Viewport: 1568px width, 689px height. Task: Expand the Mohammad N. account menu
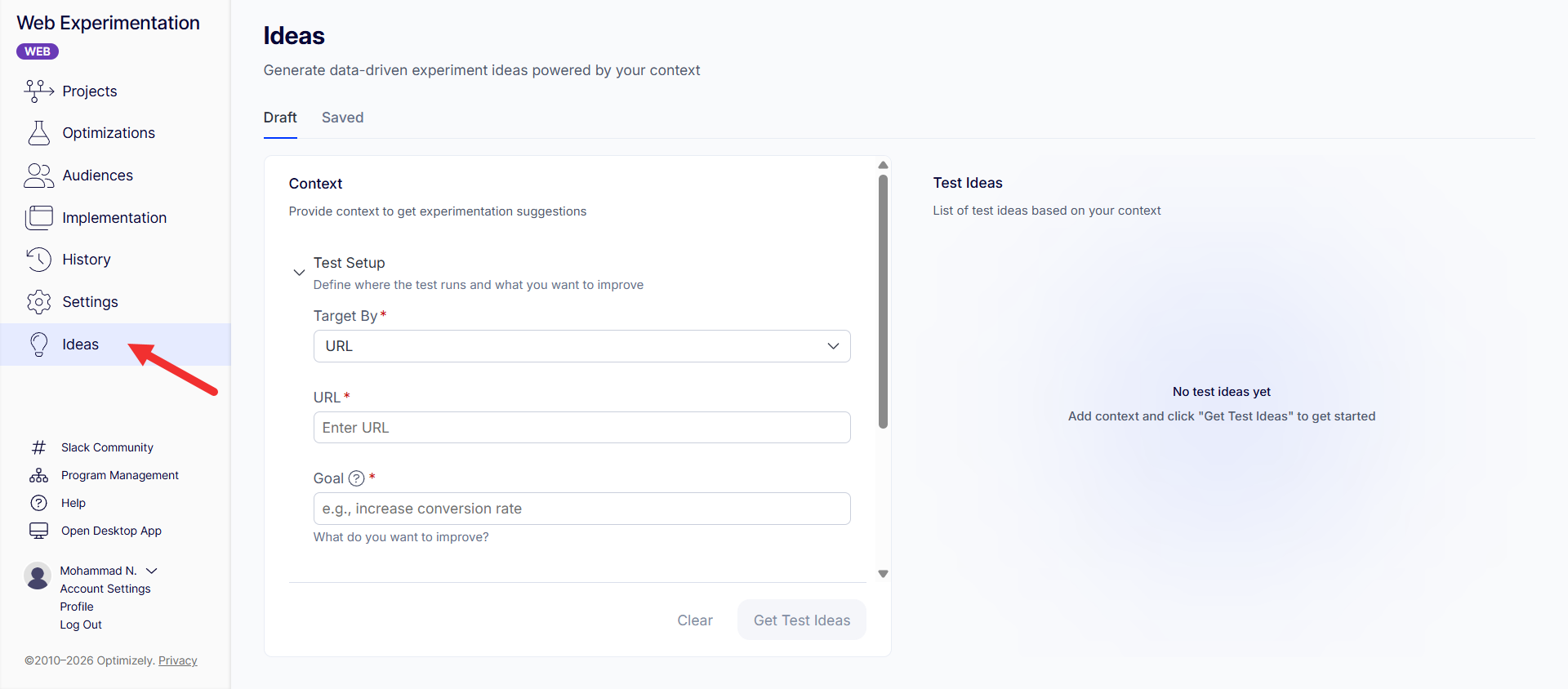(x=152, y=571)
